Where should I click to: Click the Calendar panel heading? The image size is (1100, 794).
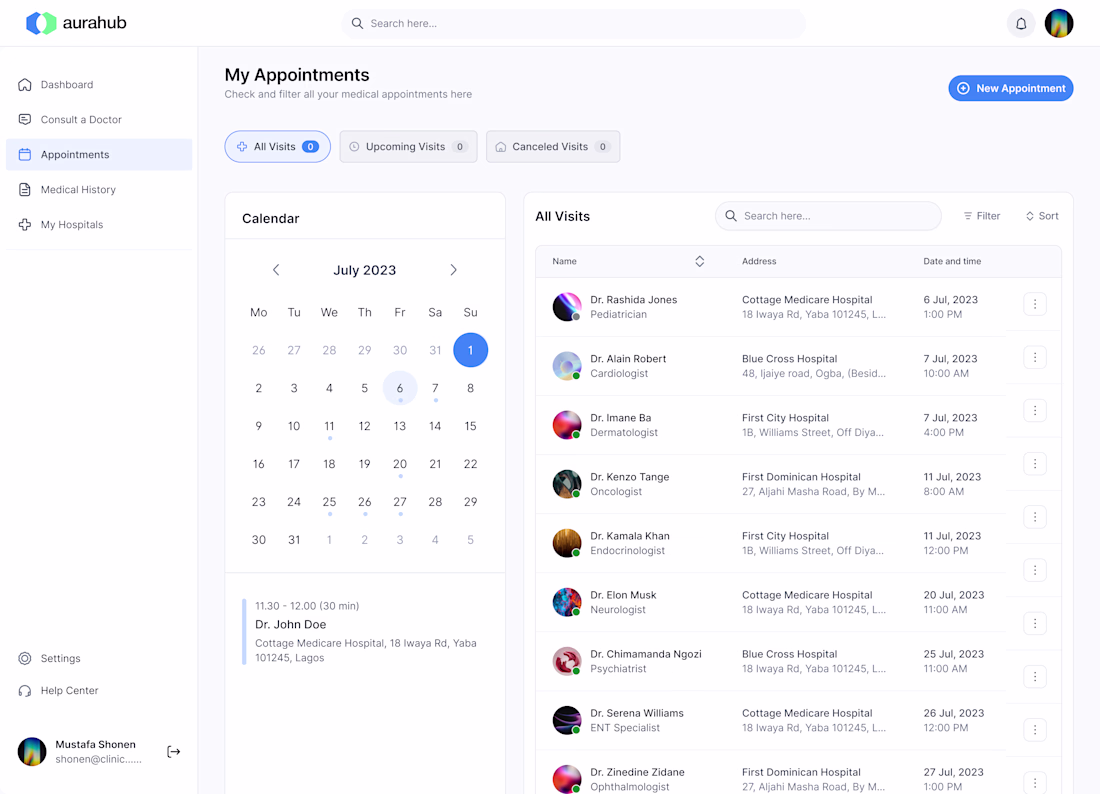(x=271, y=219)
